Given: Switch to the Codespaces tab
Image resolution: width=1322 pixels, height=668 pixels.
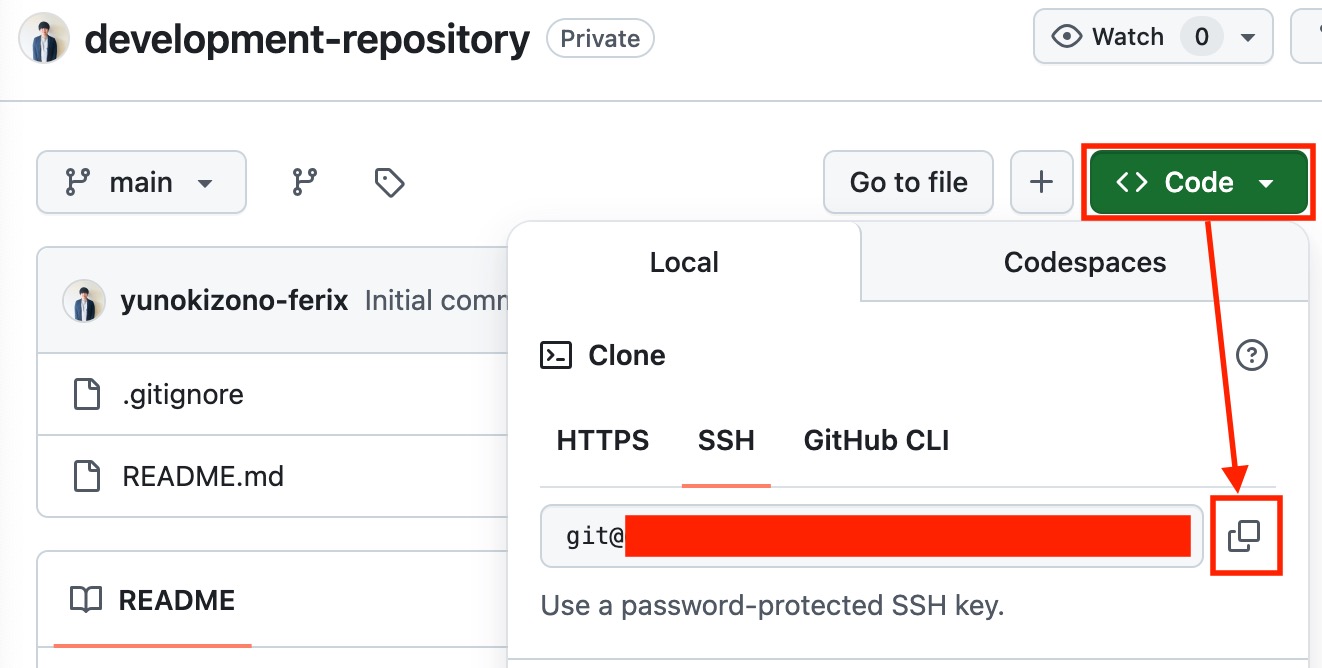Looking at the screenshot, I should [1084, 262].
